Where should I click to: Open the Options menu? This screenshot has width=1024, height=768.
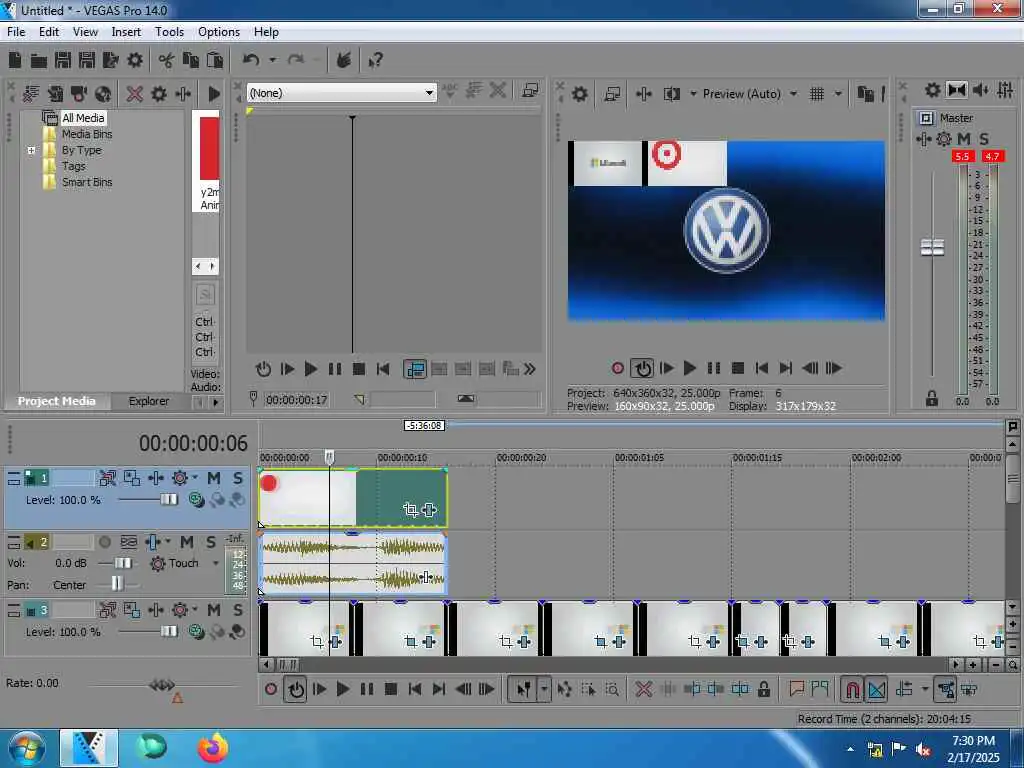click(x=219, y=31)
